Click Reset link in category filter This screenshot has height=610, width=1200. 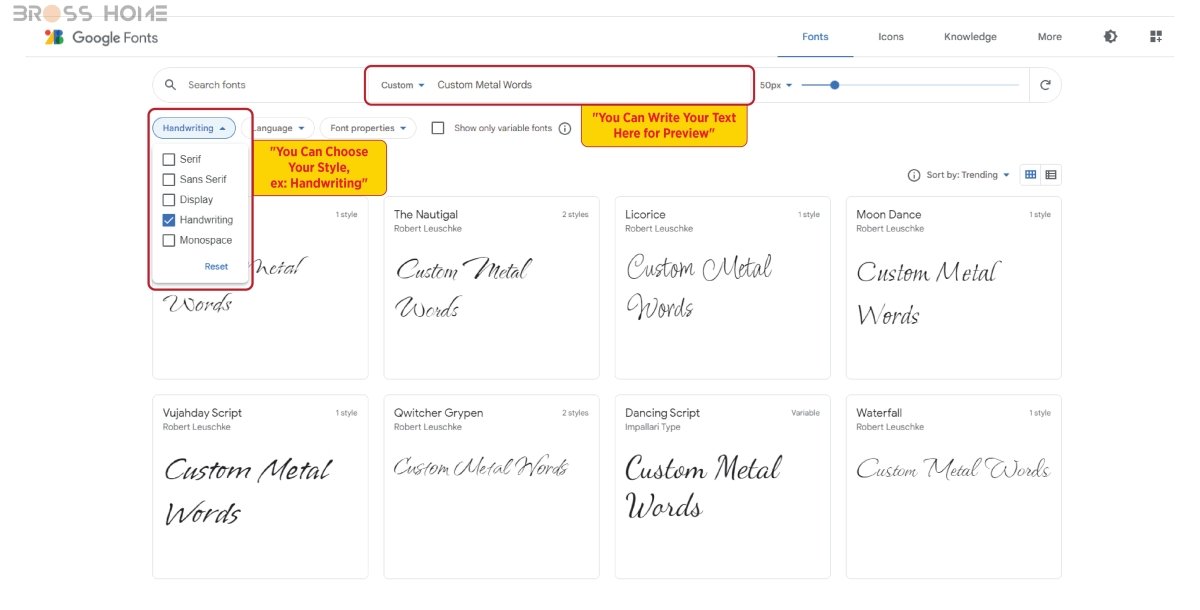(x=216, y=267)
